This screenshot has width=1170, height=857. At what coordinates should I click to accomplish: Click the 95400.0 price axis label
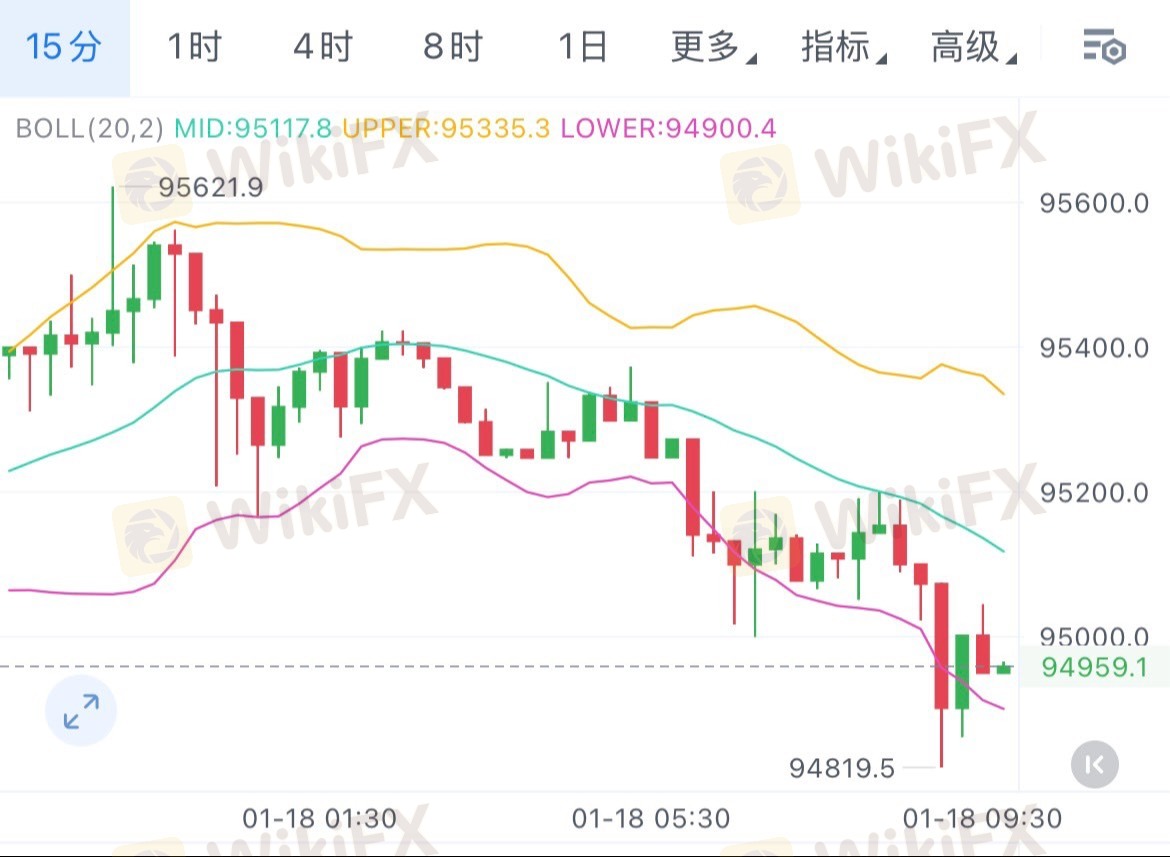click(1094, 348)
